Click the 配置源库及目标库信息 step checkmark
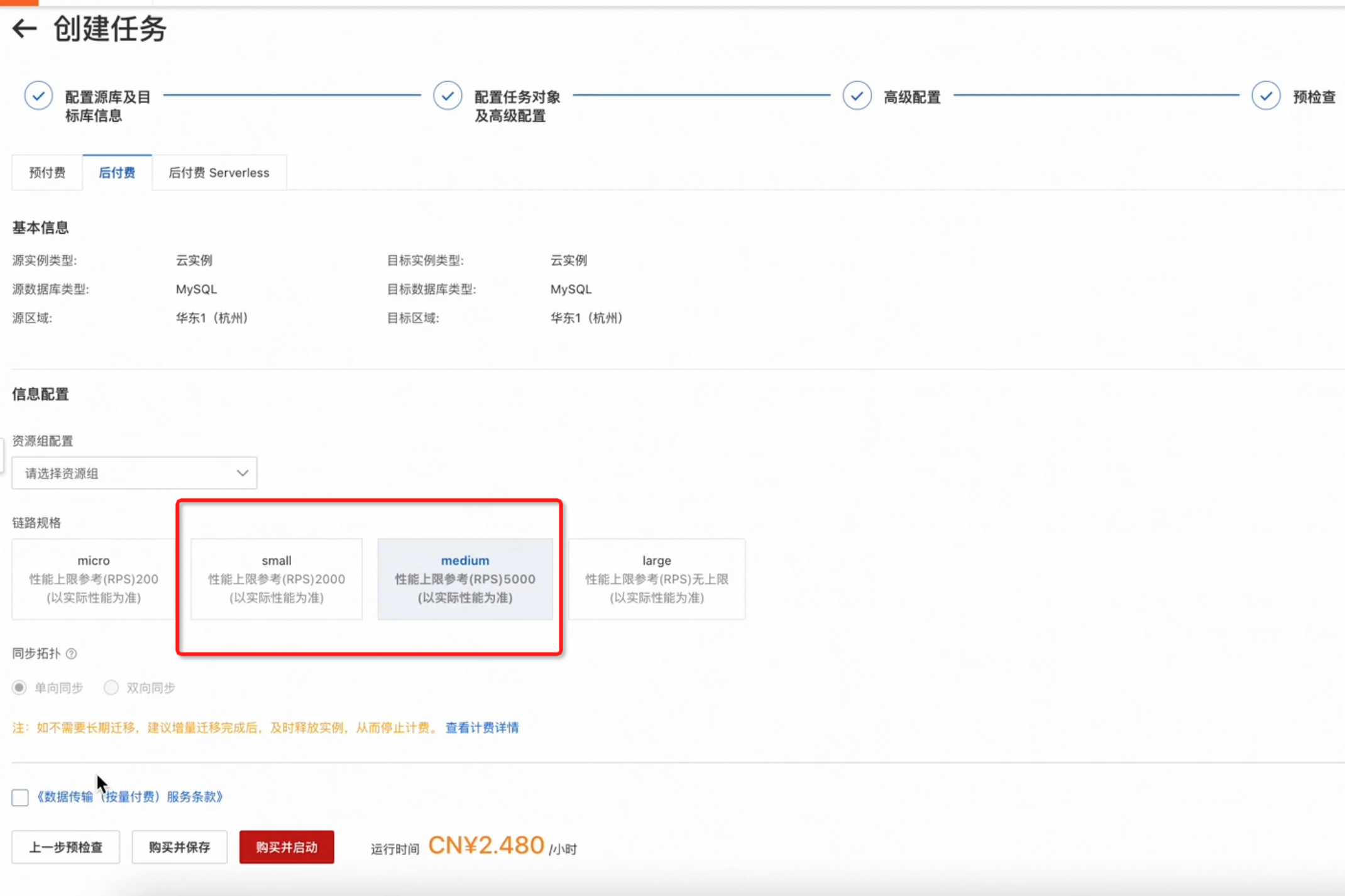Screen dimensions: 1345x896 38,96
